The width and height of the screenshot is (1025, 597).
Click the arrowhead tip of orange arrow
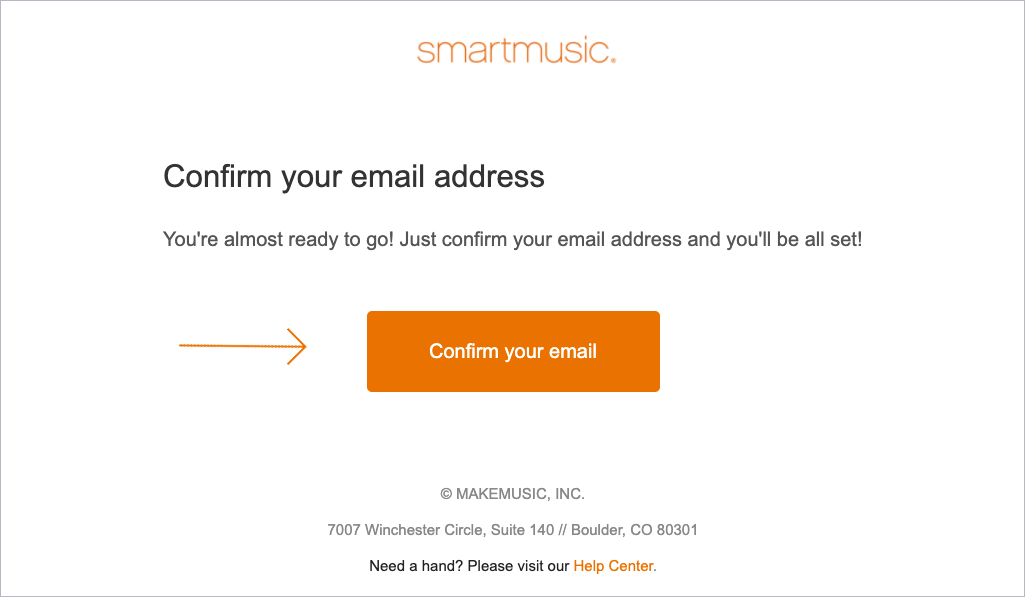[x=305, y=346]
